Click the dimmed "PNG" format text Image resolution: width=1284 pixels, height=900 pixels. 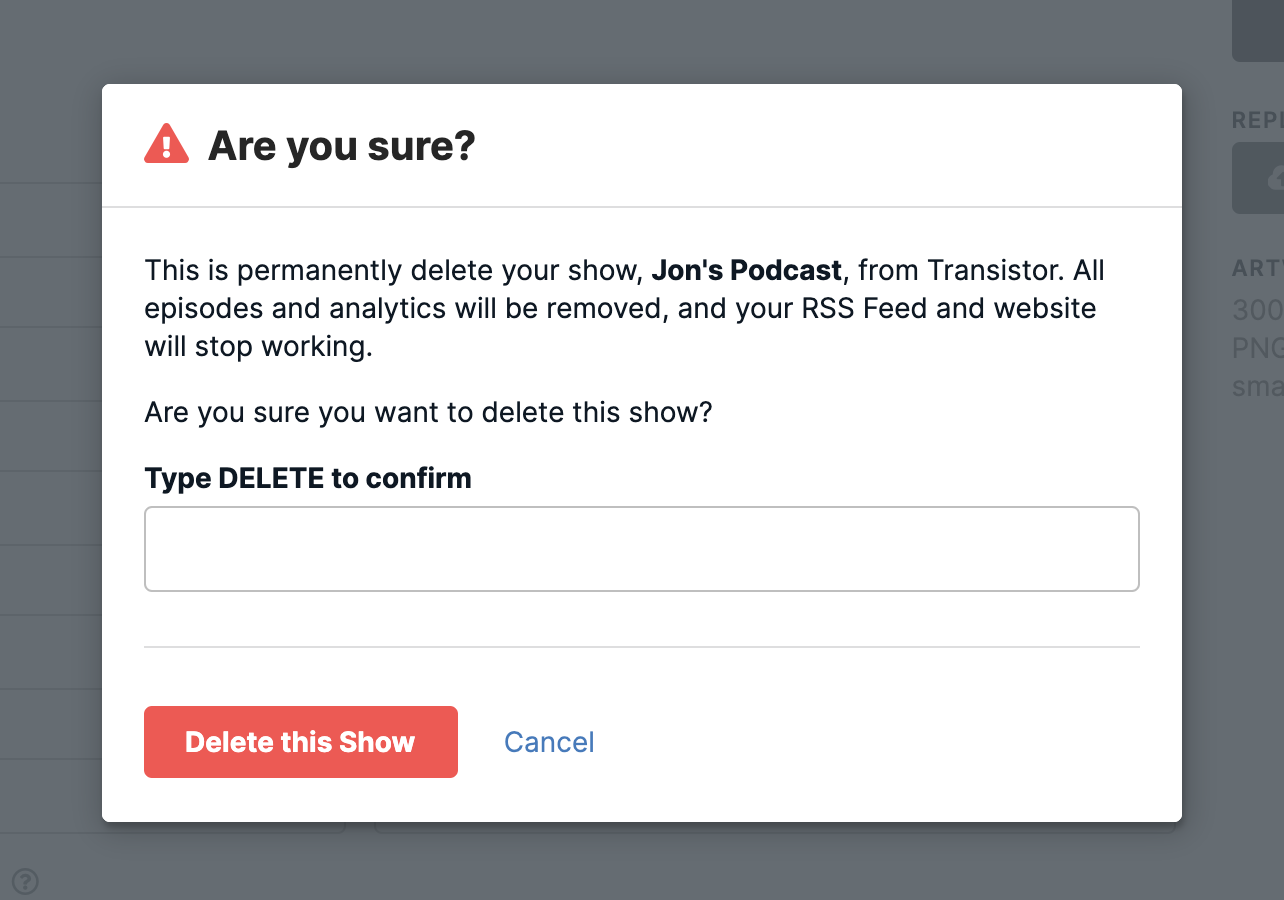pyautogui.click(x=1257, y=348)
